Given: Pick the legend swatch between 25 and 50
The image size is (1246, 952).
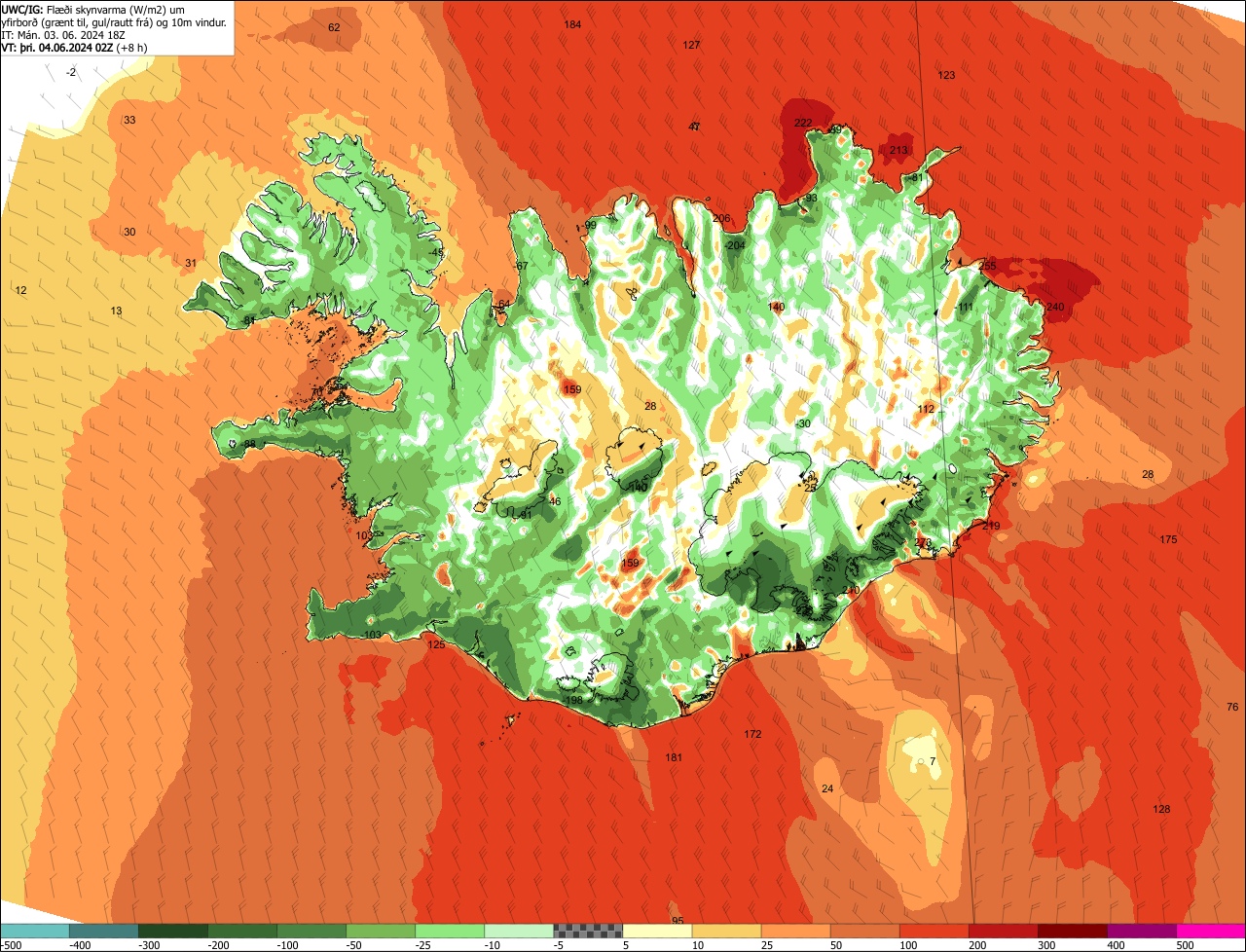Looking at the screenshot, I should [795, 931].
